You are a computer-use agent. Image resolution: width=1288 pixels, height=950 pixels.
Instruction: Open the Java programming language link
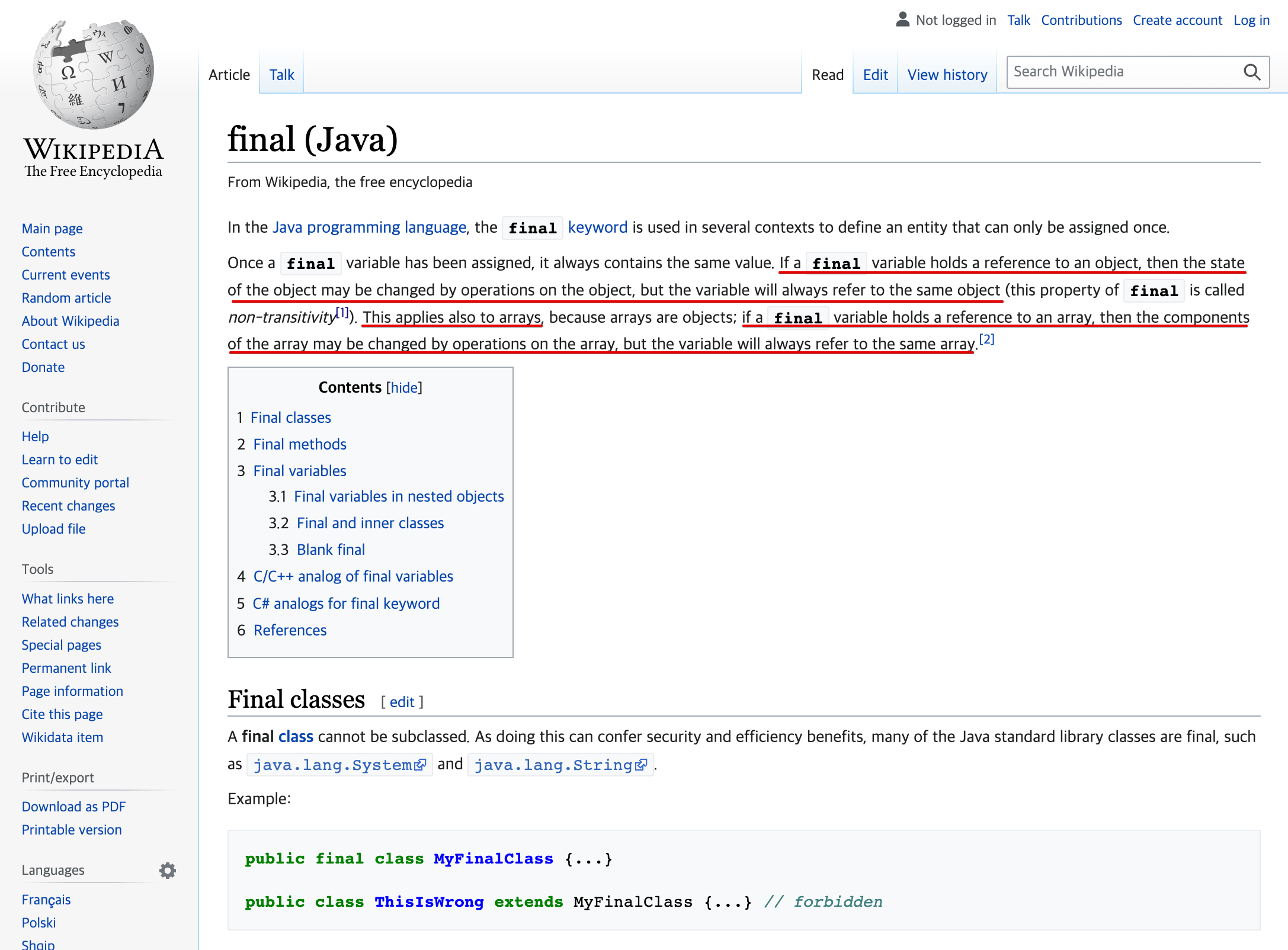(x=369, y=227)
